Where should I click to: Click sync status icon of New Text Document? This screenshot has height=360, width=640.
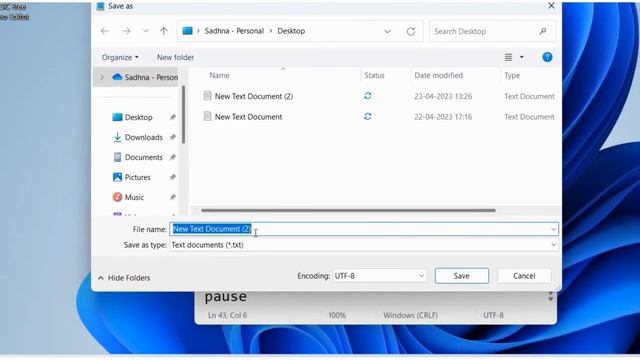click(x=367, y=117)
